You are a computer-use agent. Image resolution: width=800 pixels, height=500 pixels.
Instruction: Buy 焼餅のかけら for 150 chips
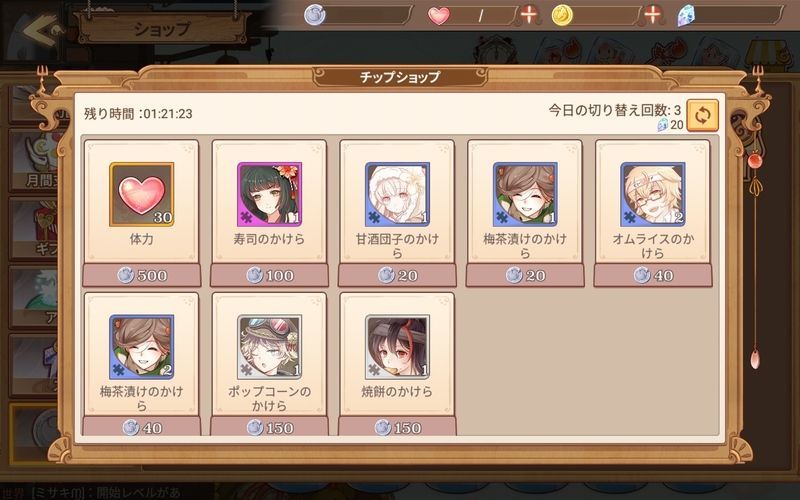[x=397, y=427]
